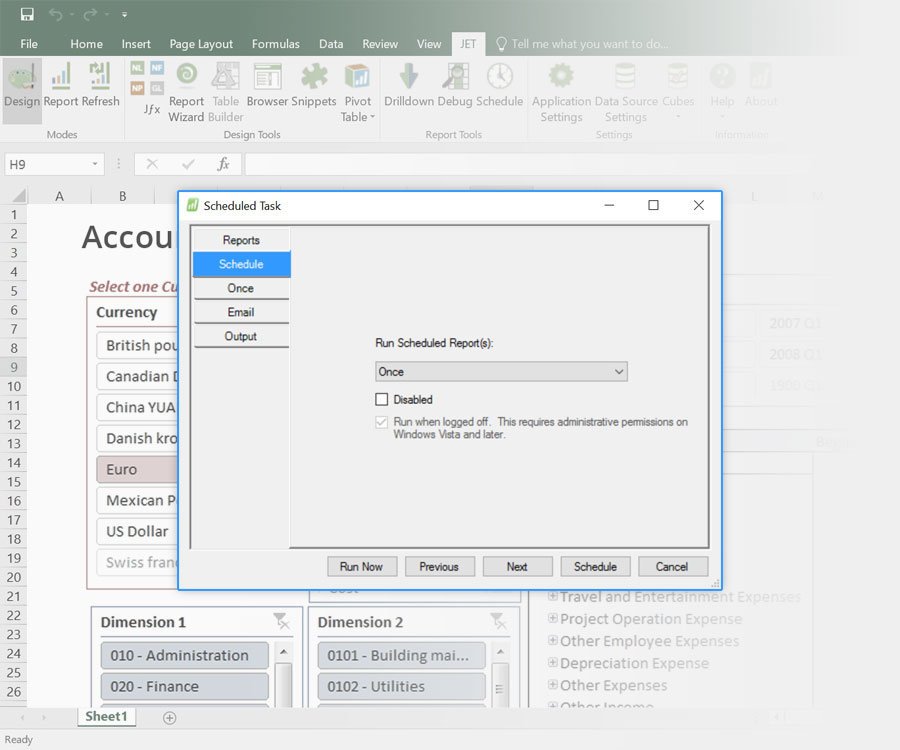
Task: Clear filter on Dimension 2 slicer
Action: point(498,621)
